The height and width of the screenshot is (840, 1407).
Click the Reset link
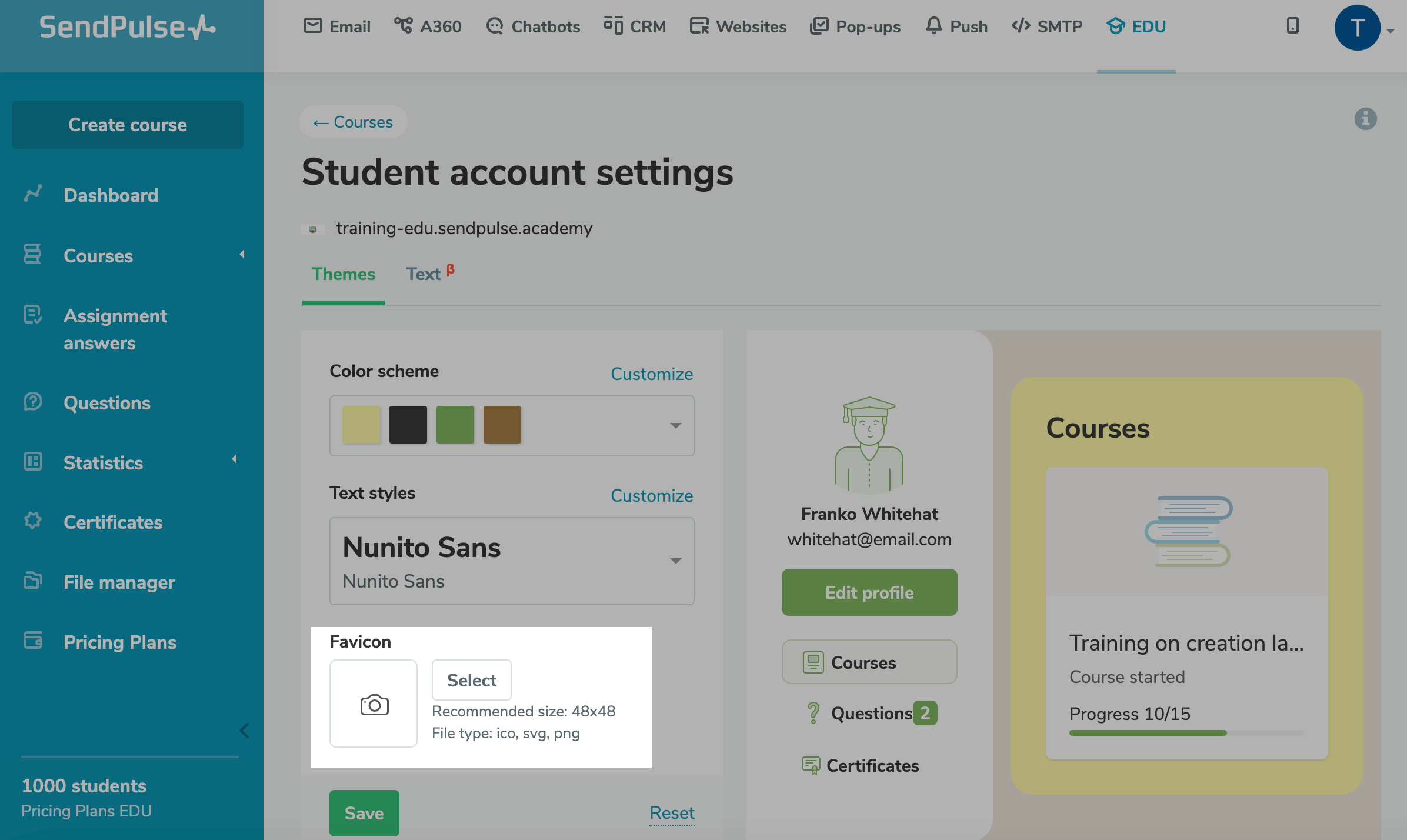[x=672, y=813]
